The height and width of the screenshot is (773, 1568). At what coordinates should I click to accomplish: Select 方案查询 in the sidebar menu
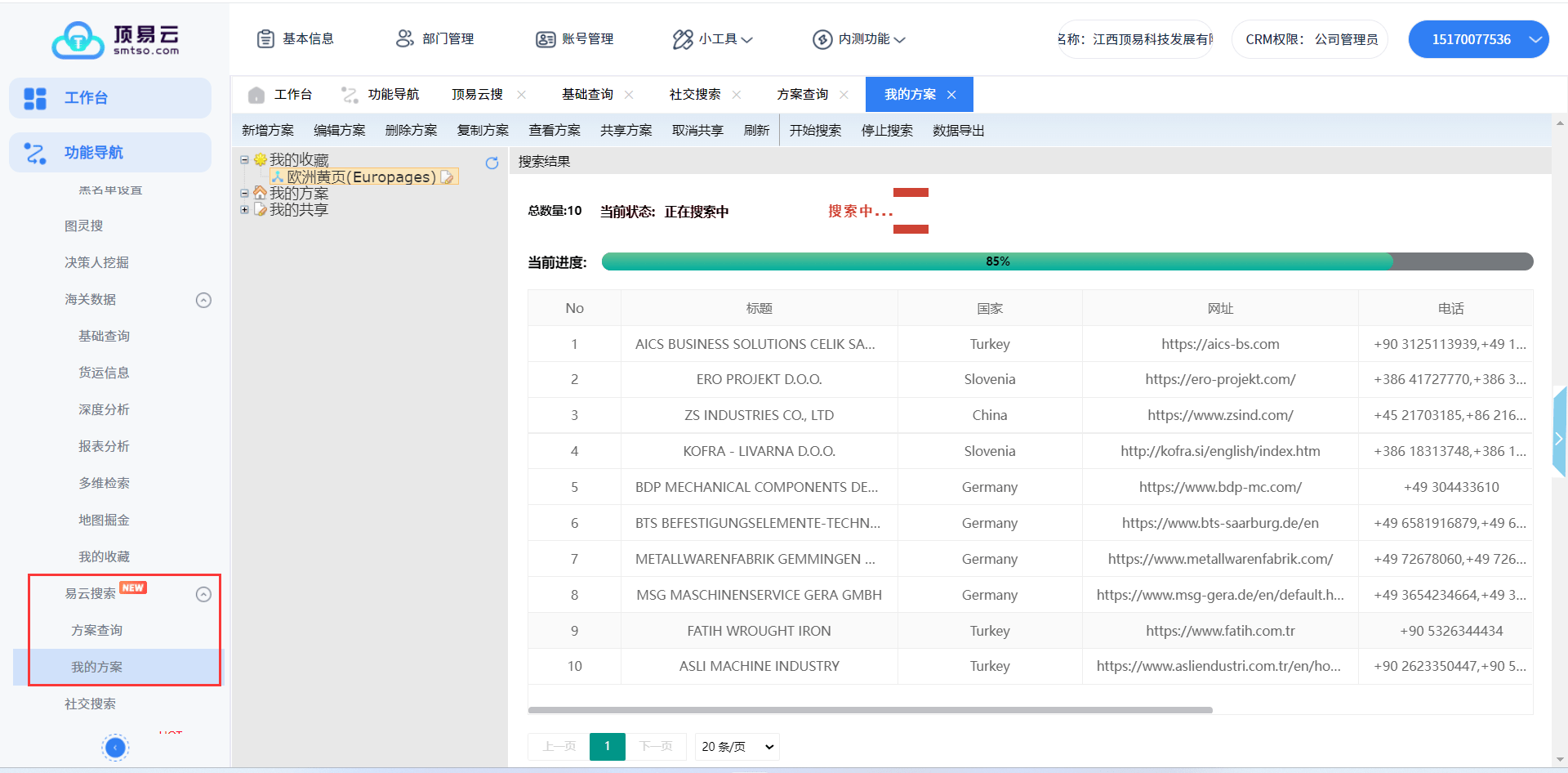coord(96,630)
